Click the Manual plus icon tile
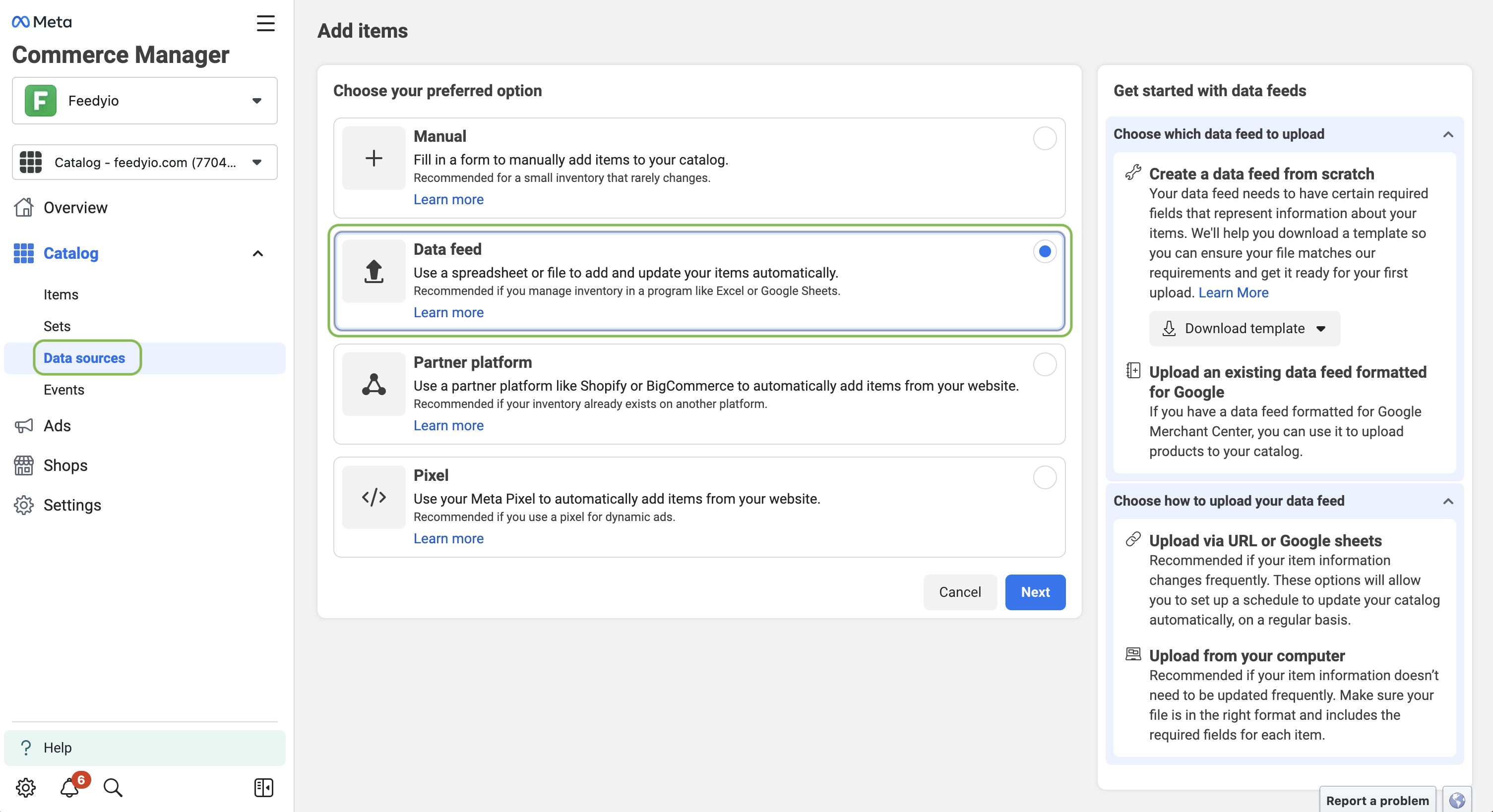Image resolution: width=1493 pixels, height=812 pixels. click(374, 158)
